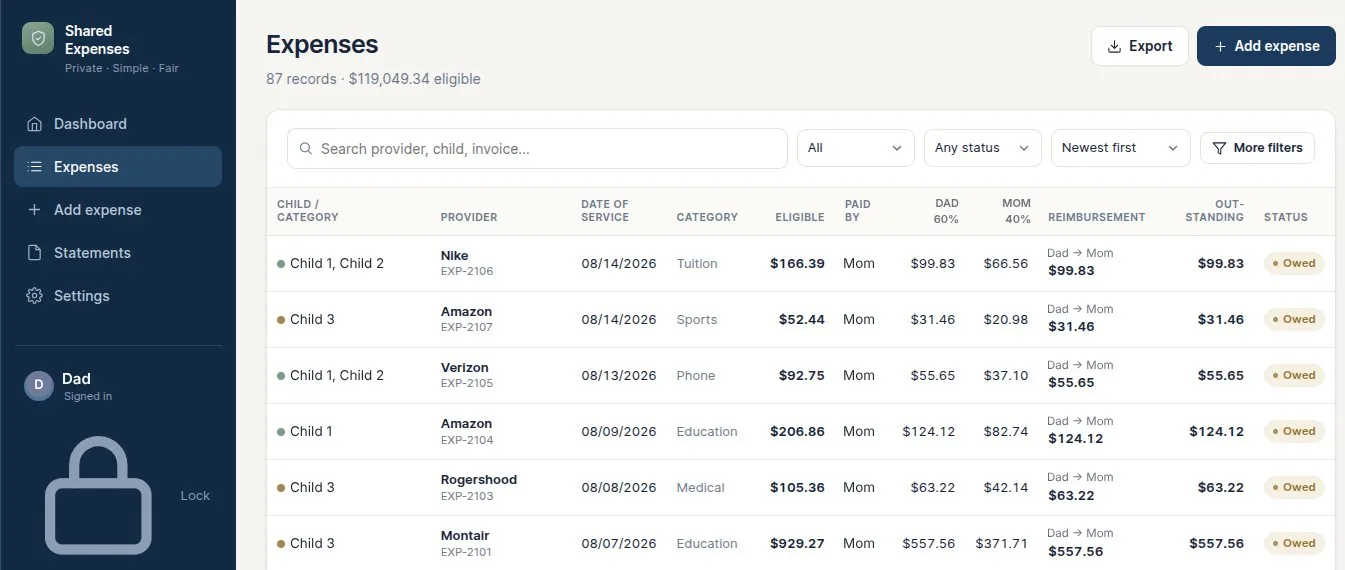Export the expense records
The height and width of the screenshot is (570, 1345).
coord(1140,46)
